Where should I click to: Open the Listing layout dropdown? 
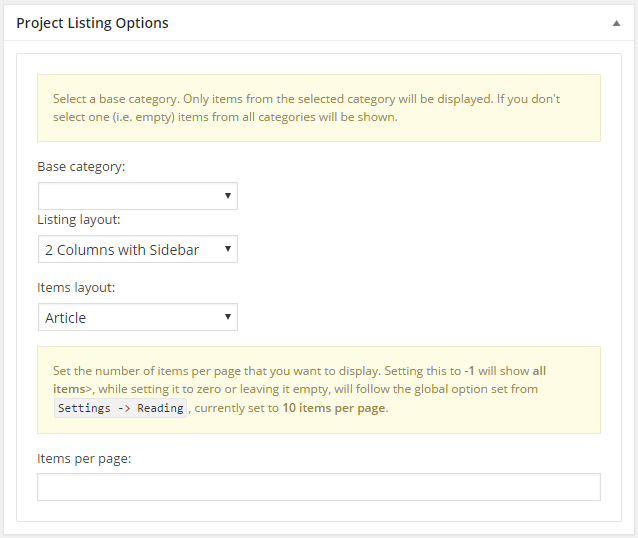(138, 249)
